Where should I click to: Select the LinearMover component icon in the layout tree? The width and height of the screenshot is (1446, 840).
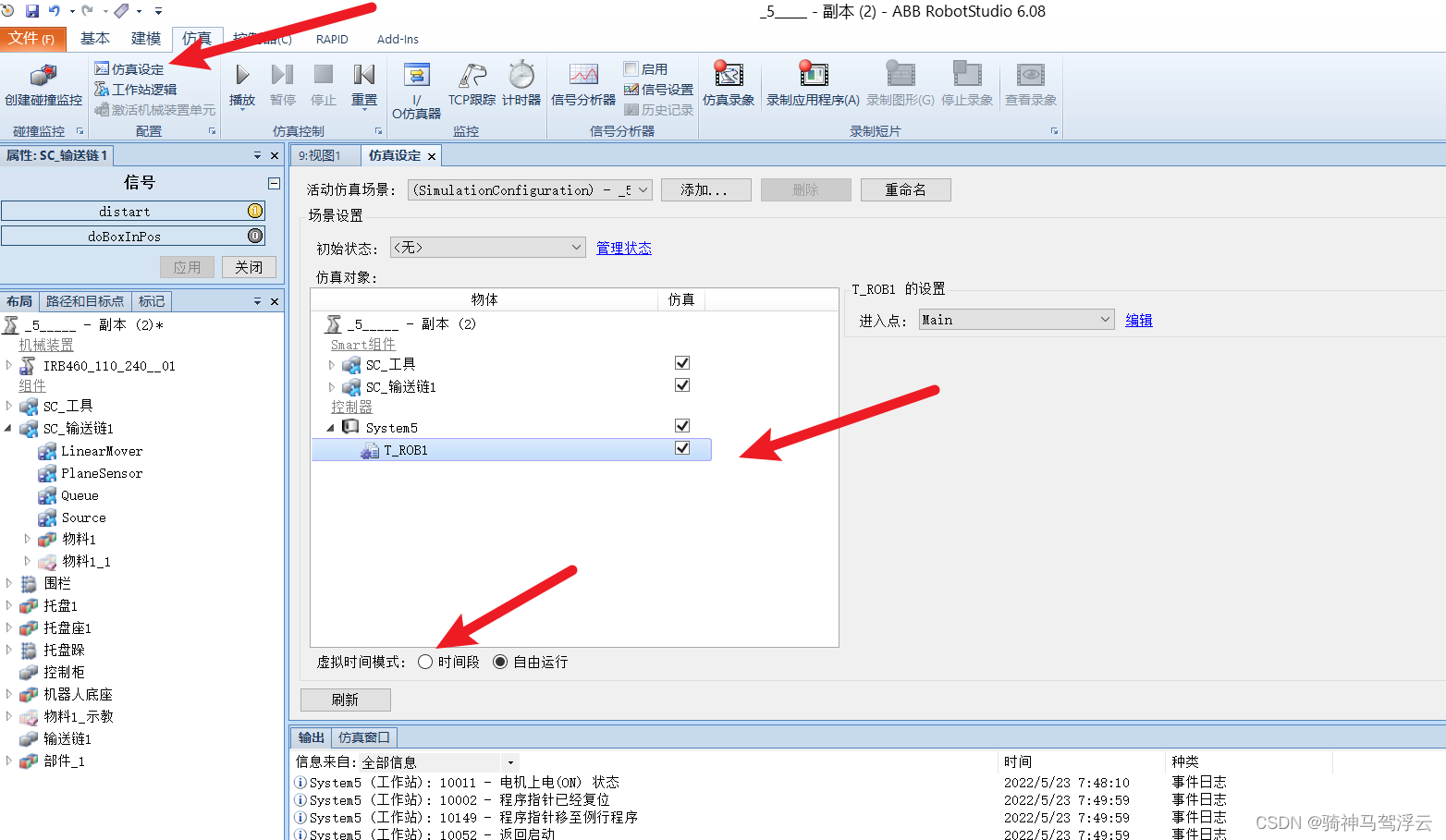[x=47, y=451]
